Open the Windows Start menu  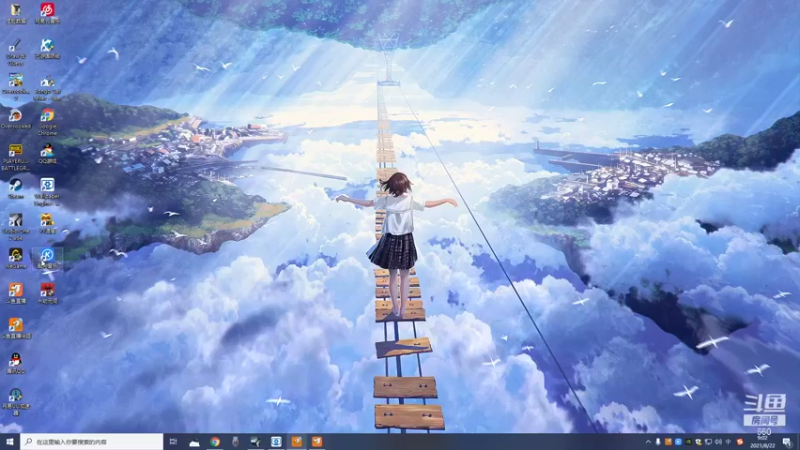click(x=10, y=442)
